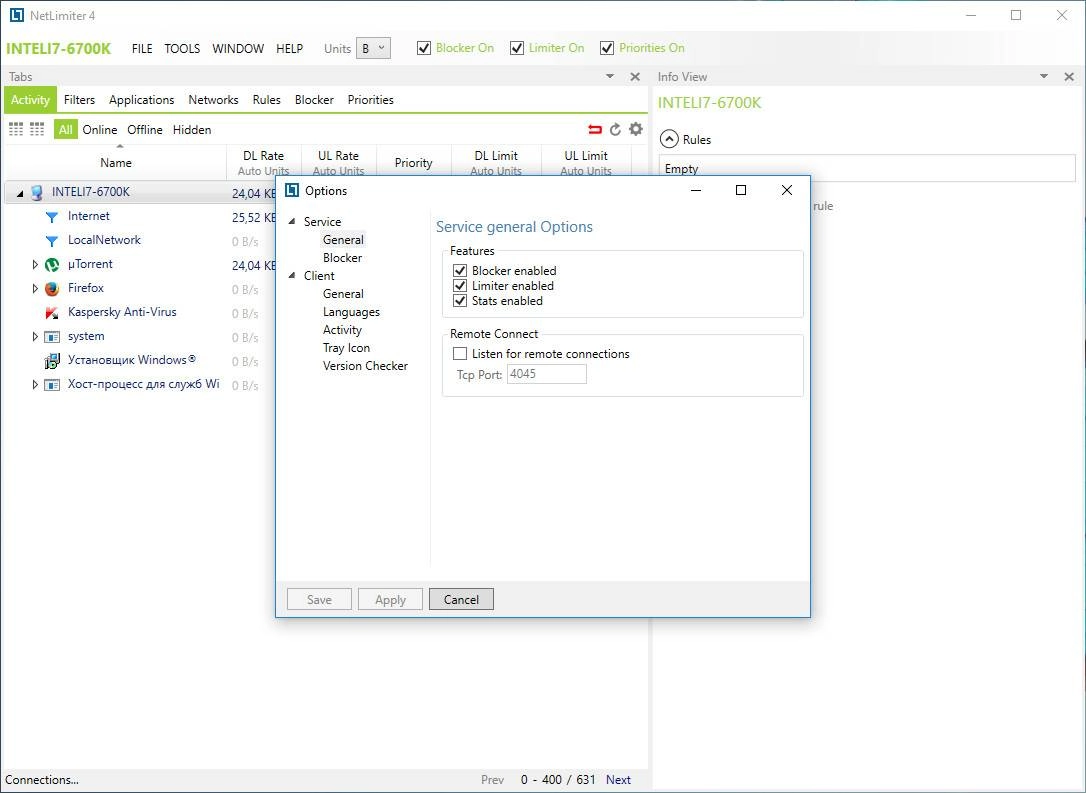1086x793 pixels.
Task: Click the Установщик Windows icon
Action: click(52, 361)
